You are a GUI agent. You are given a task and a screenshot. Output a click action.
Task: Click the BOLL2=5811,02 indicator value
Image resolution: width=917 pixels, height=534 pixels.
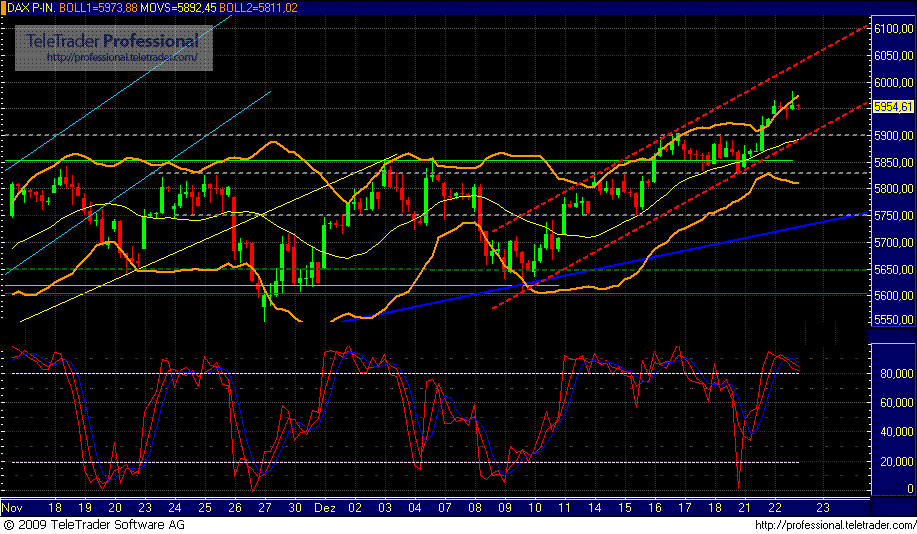[258, 8]
